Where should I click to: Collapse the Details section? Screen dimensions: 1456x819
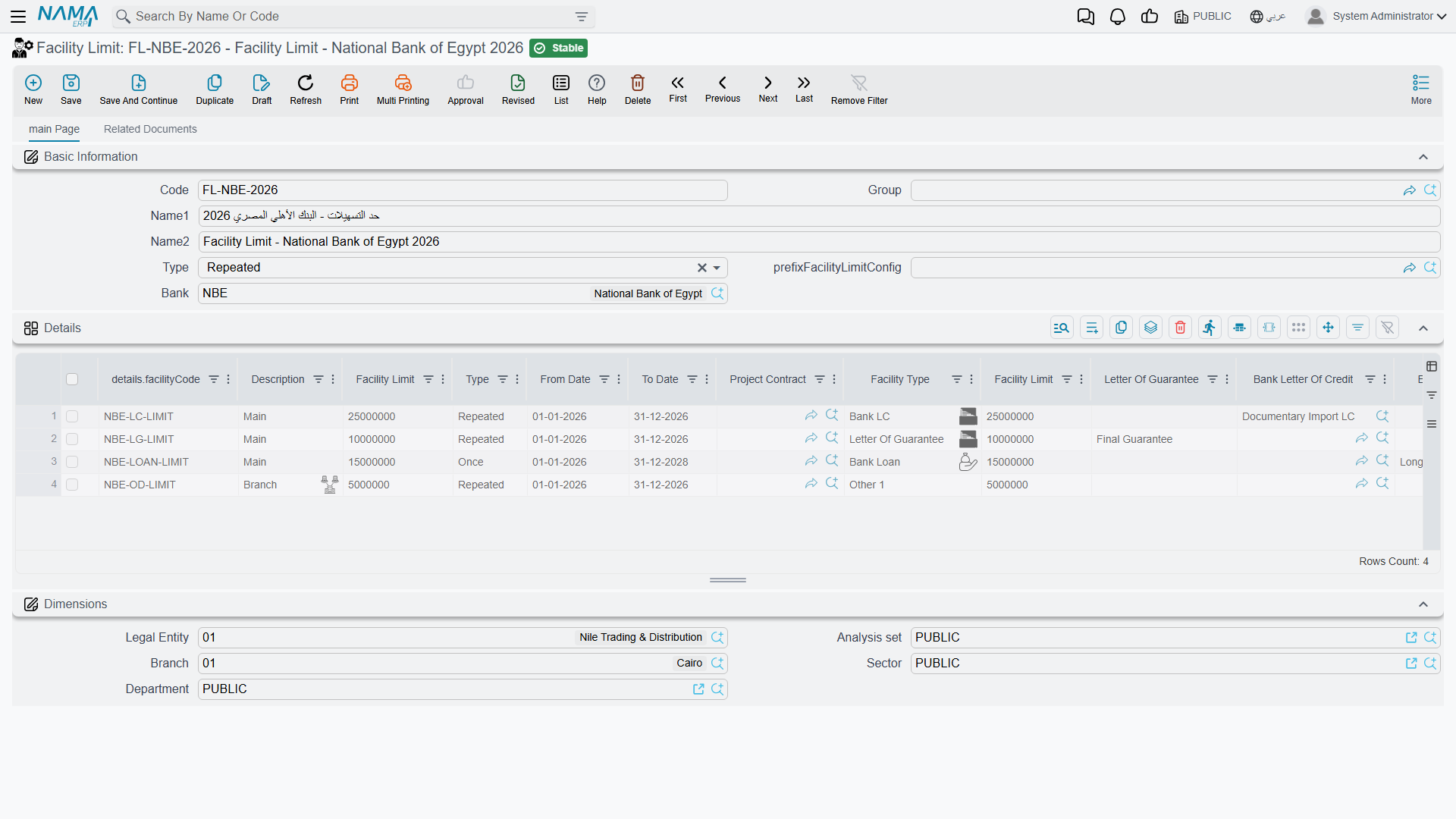(1423, 328)
